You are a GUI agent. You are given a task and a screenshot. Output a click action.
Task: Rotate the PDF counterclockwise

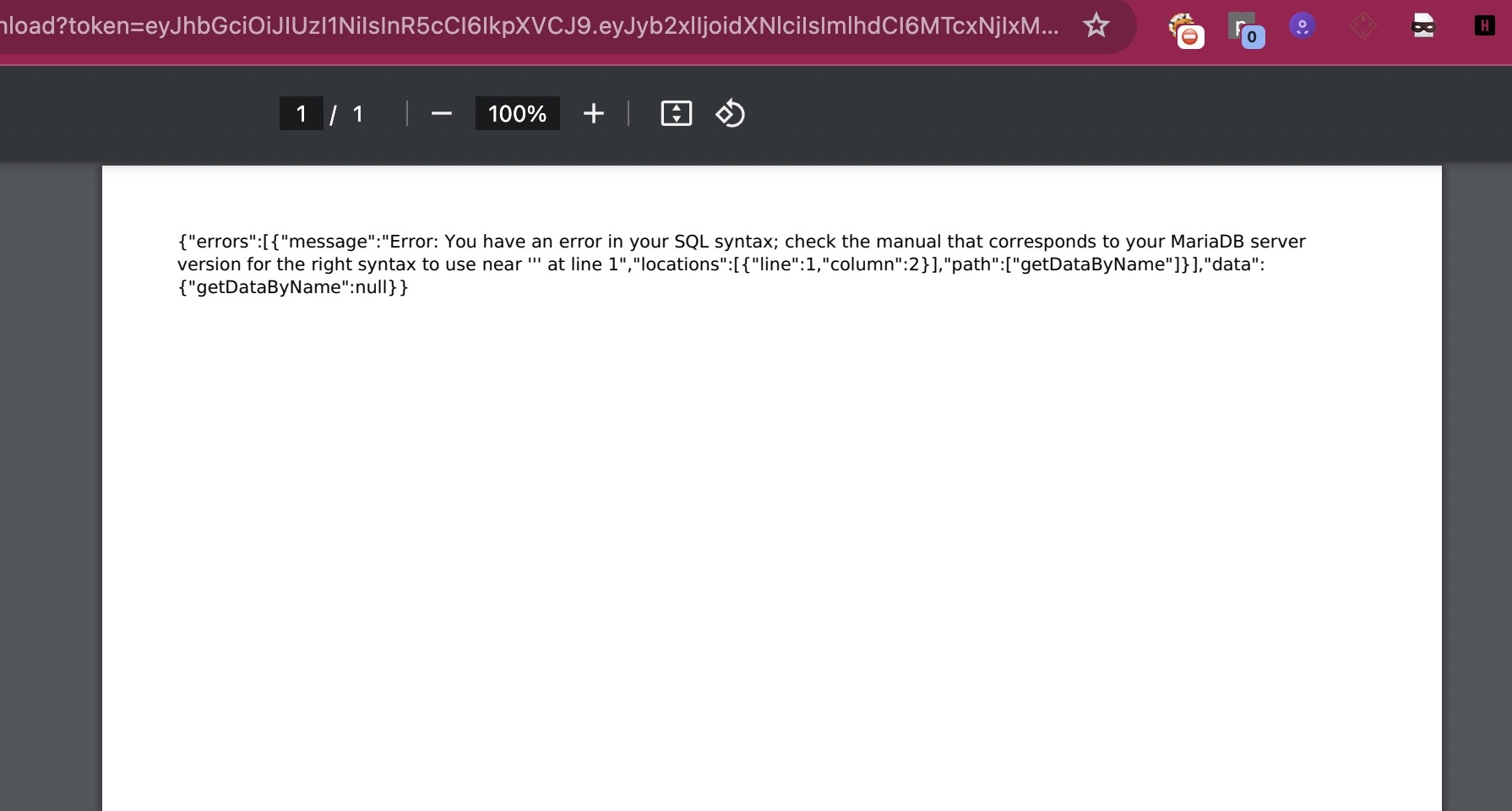(730, 113)
